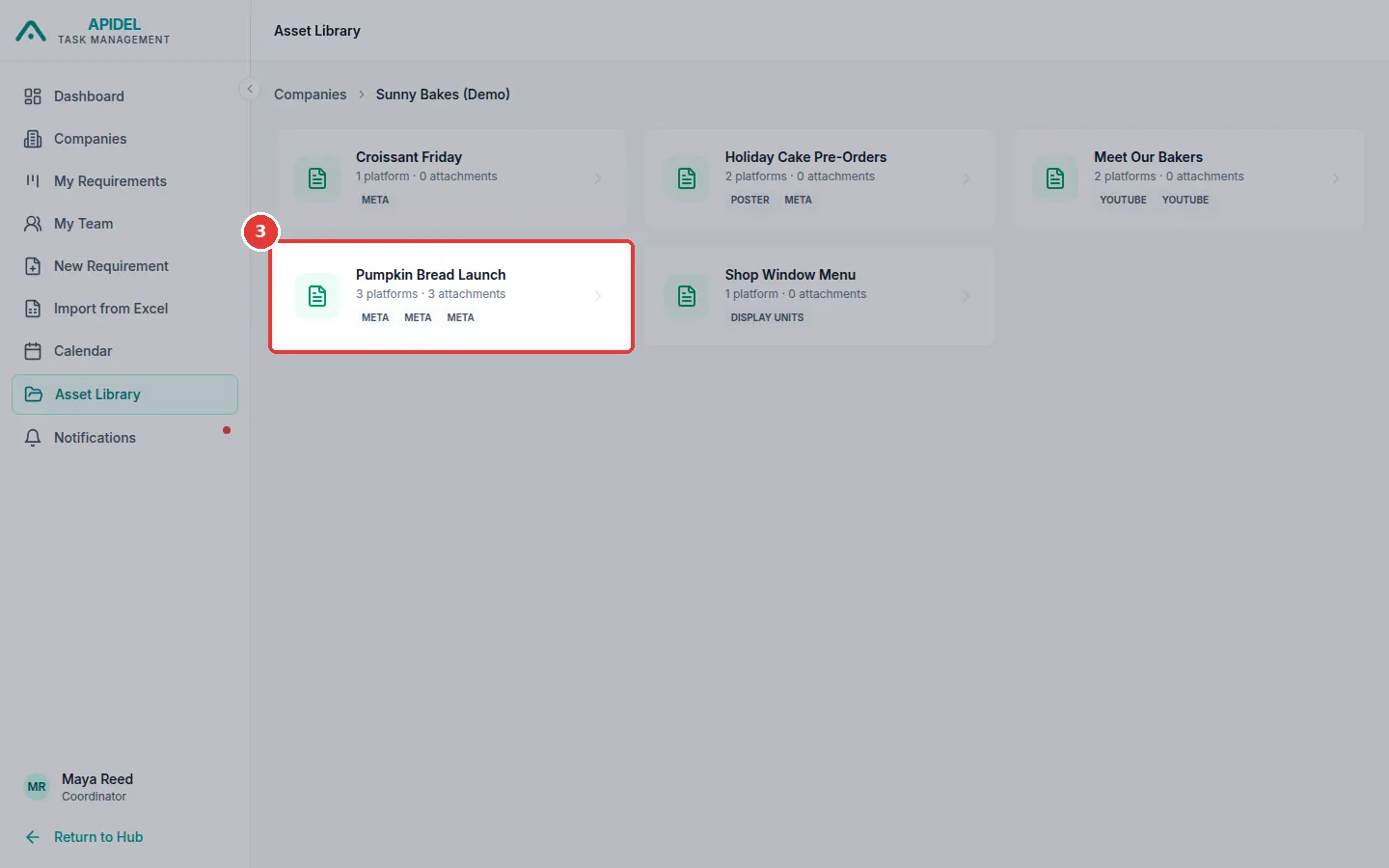Click the New Requirement file-plus icon
Viewport: 1389px width, 868px height.
(33, 266)
